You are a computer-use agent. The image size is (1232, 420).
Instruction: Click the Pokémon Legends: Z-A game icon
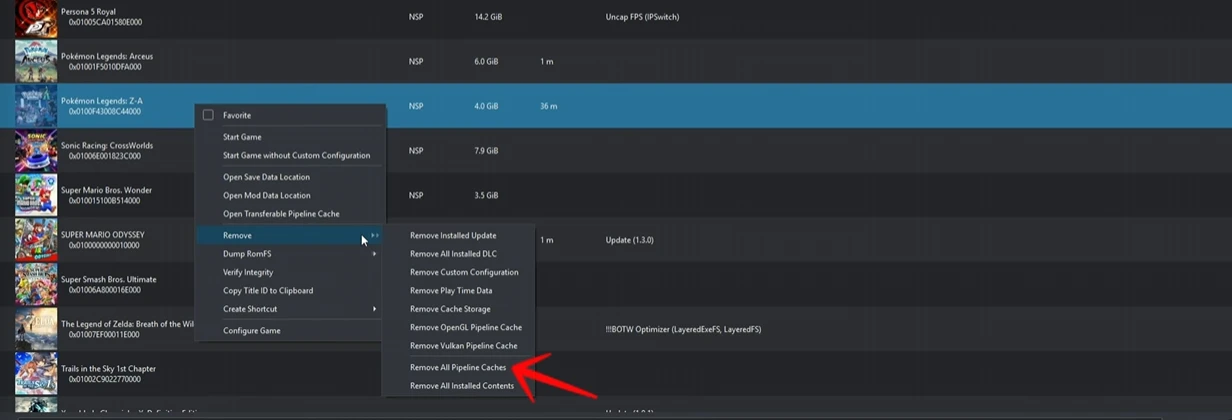coord(35,106)
